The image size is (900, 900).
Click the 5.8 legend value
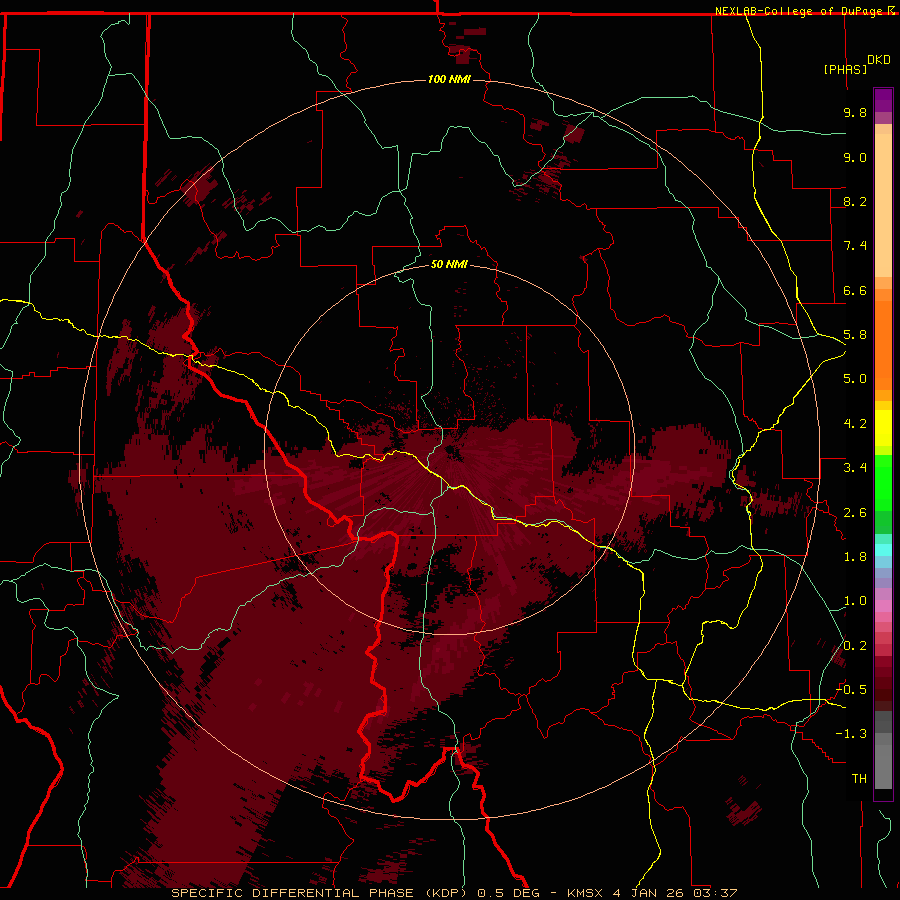click(x=855, y=335)
